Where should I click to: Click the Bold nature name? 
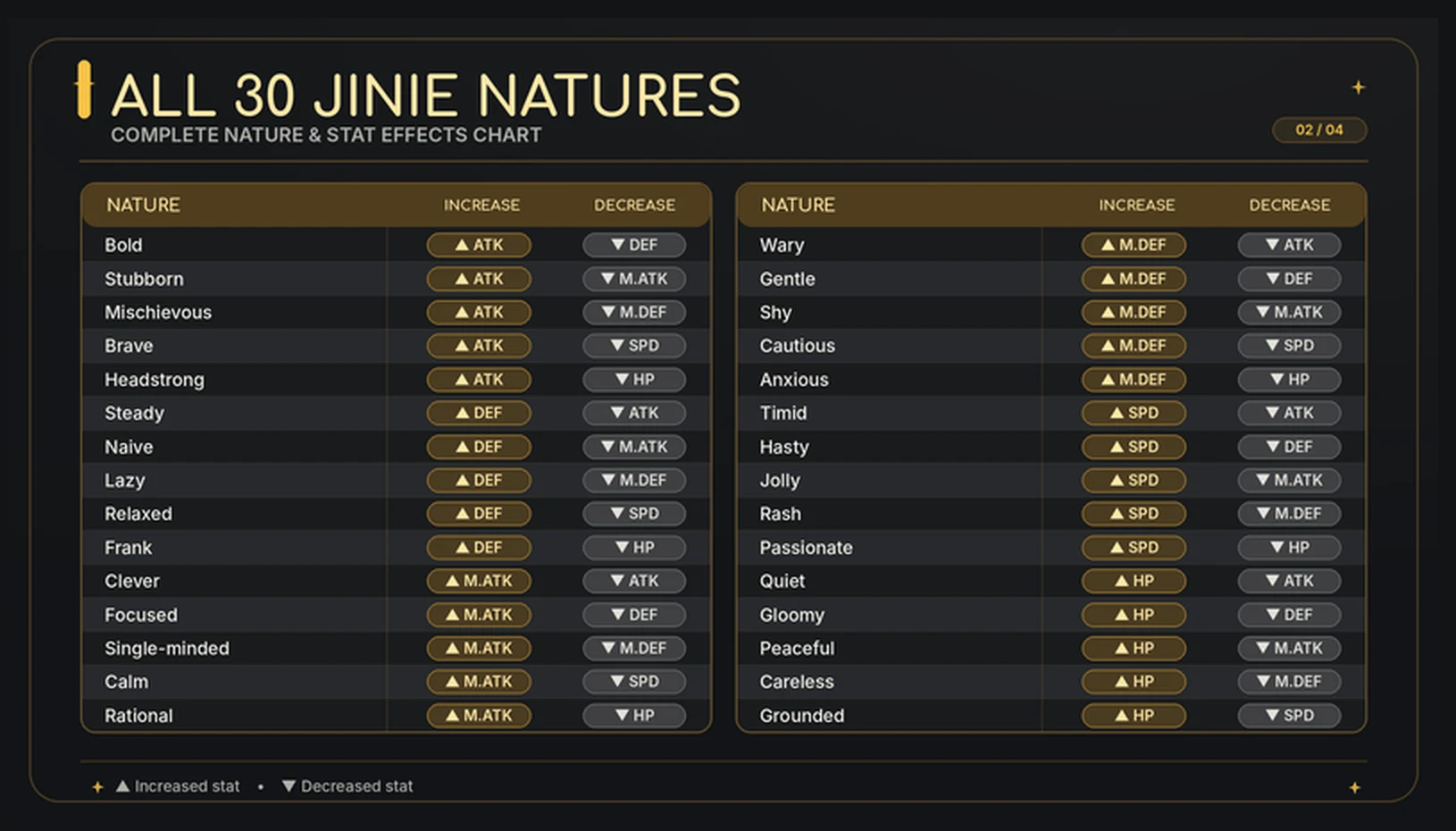123,245
